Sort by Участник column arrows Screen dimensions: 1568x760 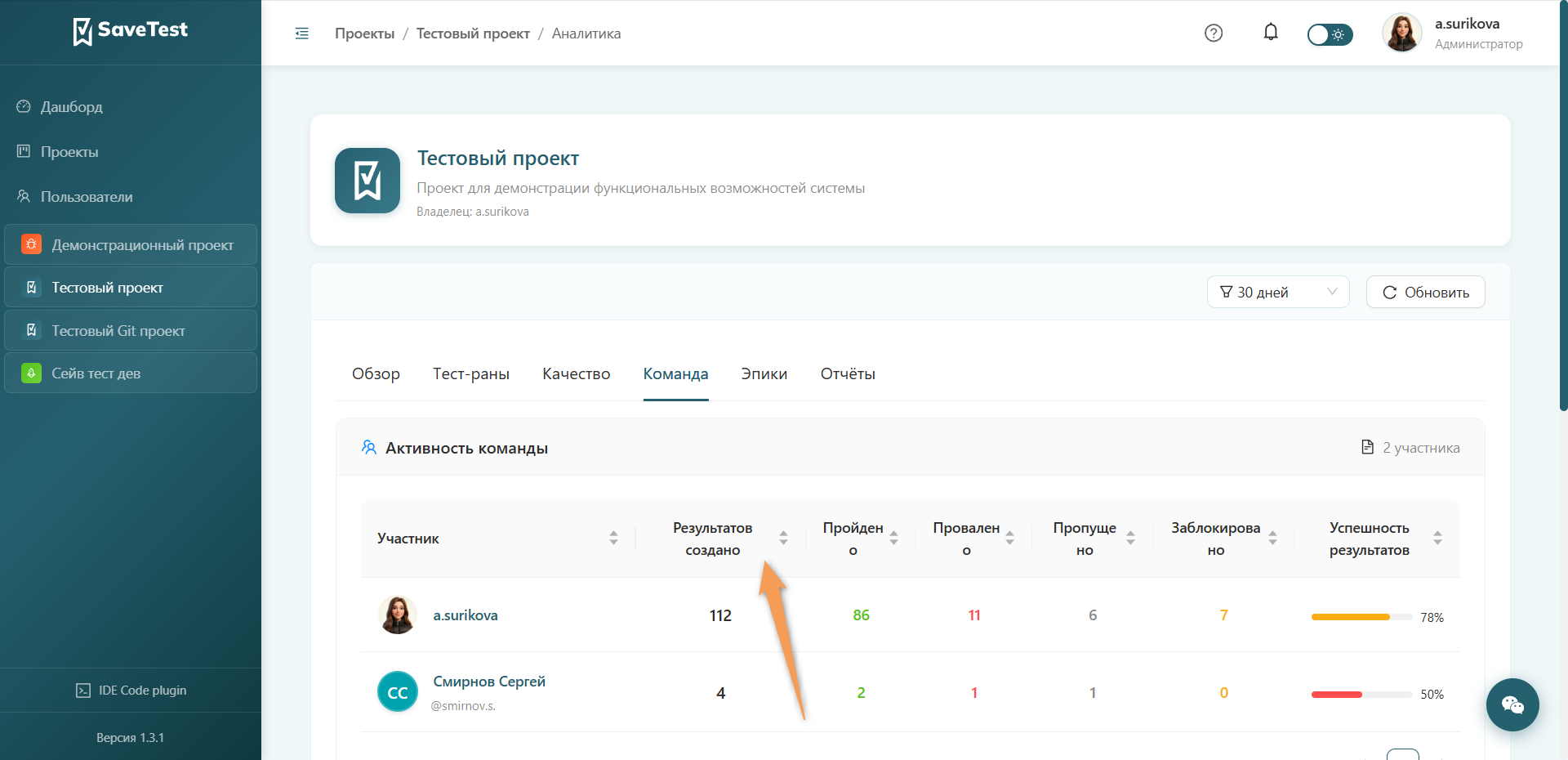pyautogui.click(x=613, y=538)
